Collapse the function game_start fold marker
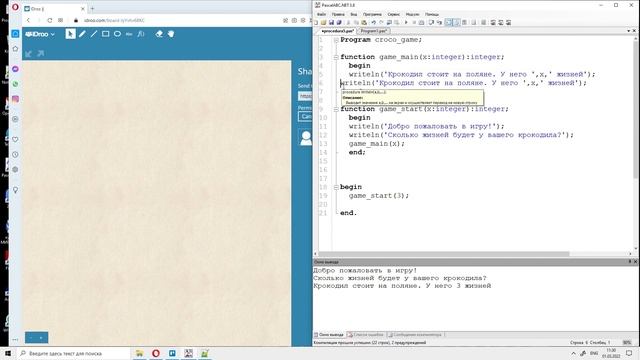The height and width of the screenshot is (360, 640). [x=336, y=109]
